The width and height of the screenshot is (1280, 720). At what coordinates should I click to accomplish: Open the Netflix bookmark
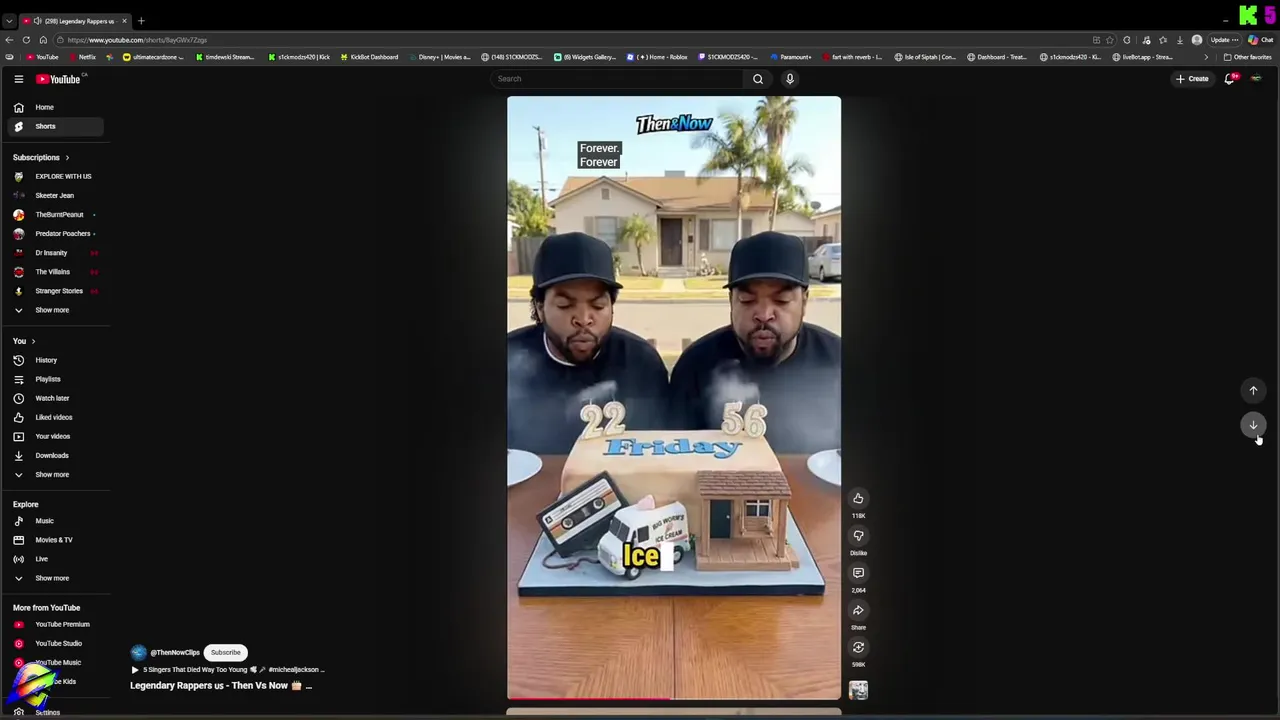[x=82, y=57]
